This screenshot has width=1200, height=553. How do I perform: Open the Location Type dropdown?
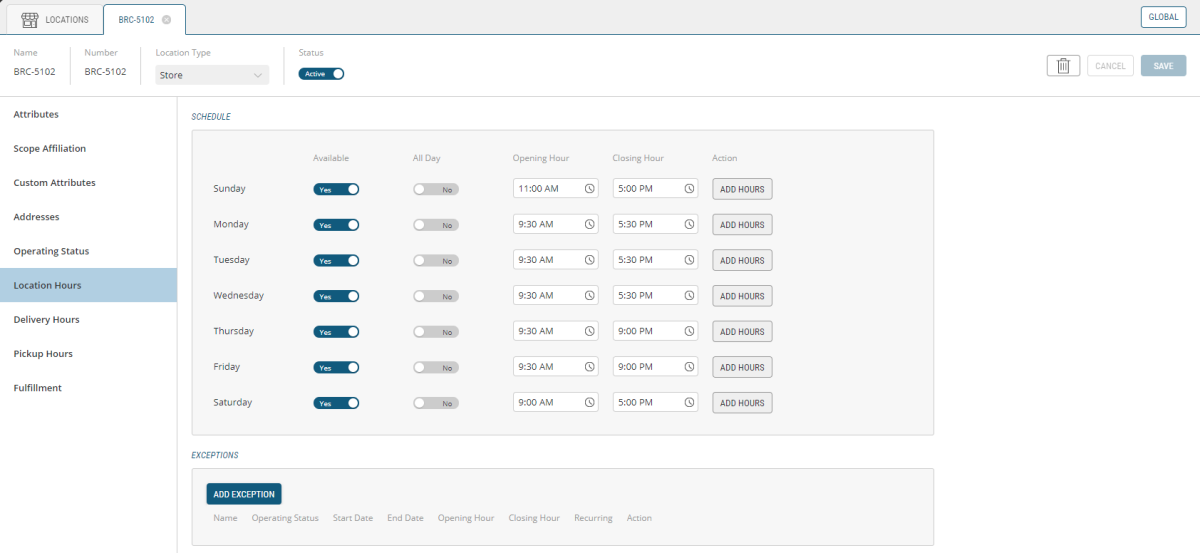pos(212,75)
